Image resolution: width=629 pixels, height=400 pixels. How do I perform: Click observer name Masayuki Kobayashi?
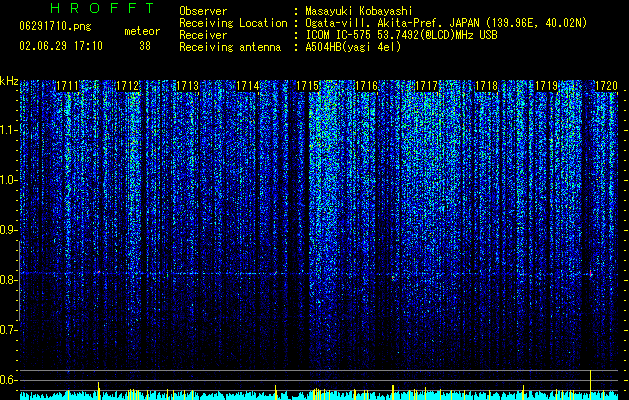coord(359,11)
